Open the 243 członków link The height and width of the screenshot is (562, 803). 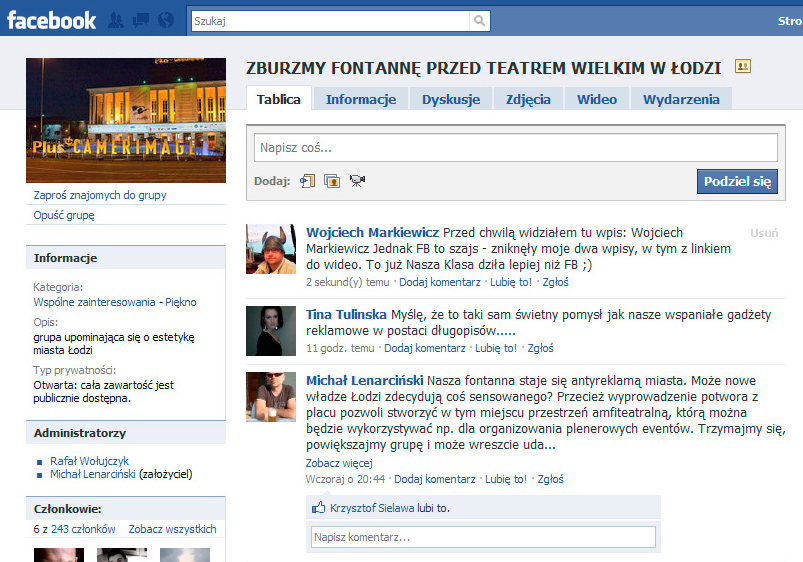pyautogui.click(x=83, y=529)
